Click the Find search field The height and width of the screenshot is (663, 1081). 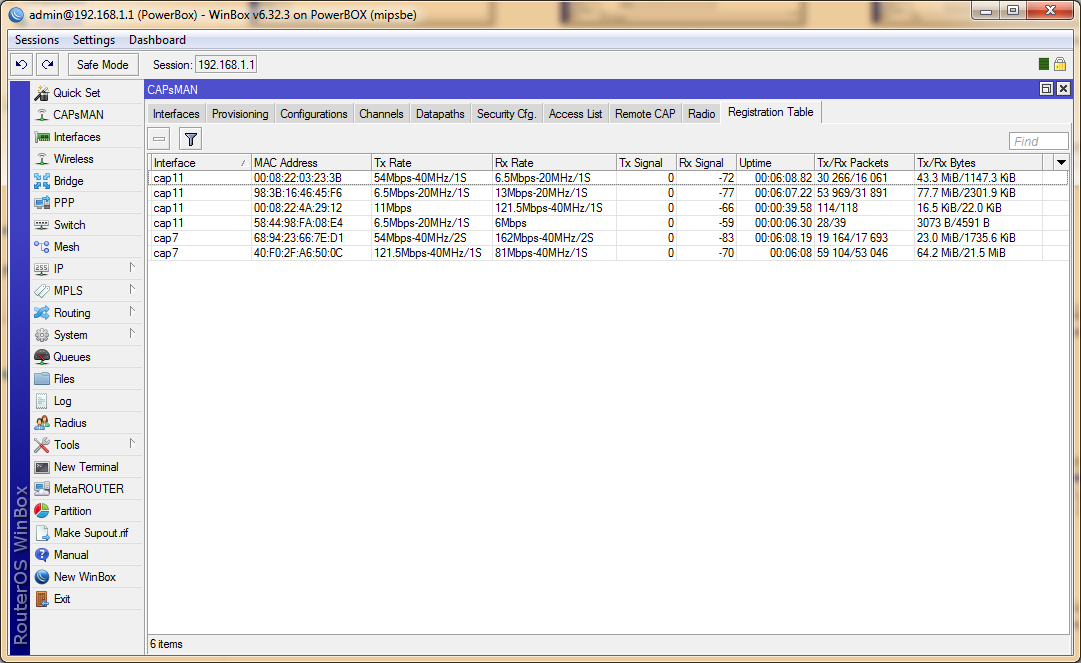click(1038, 141)
